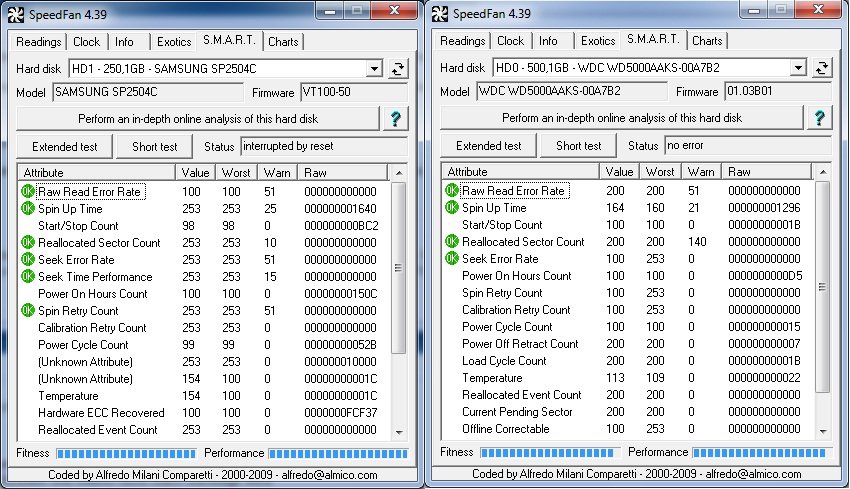The width and height of the screenshot is (850, 489).
Task: Click OK icon beside Raw Read Error Rate, right window
Action: 452,191
